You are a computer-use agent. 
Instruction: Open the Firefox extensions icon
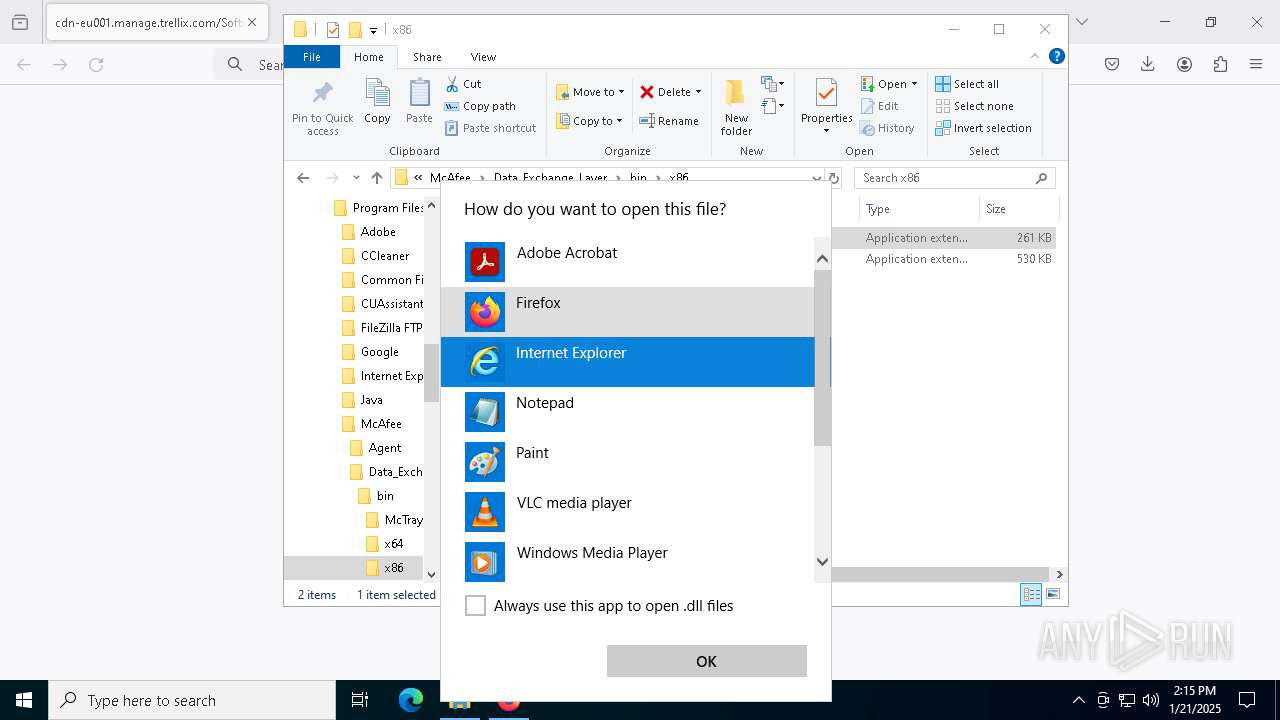(x=1220, y=64)
